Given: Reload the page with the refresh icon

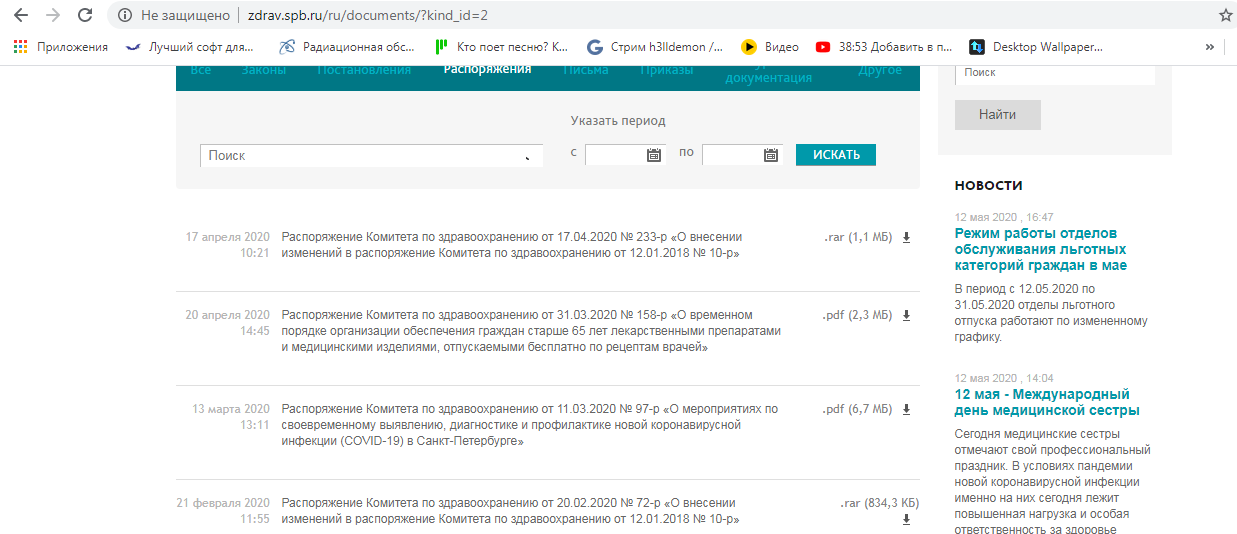Looking at the screenshot, I should point(85,15).
